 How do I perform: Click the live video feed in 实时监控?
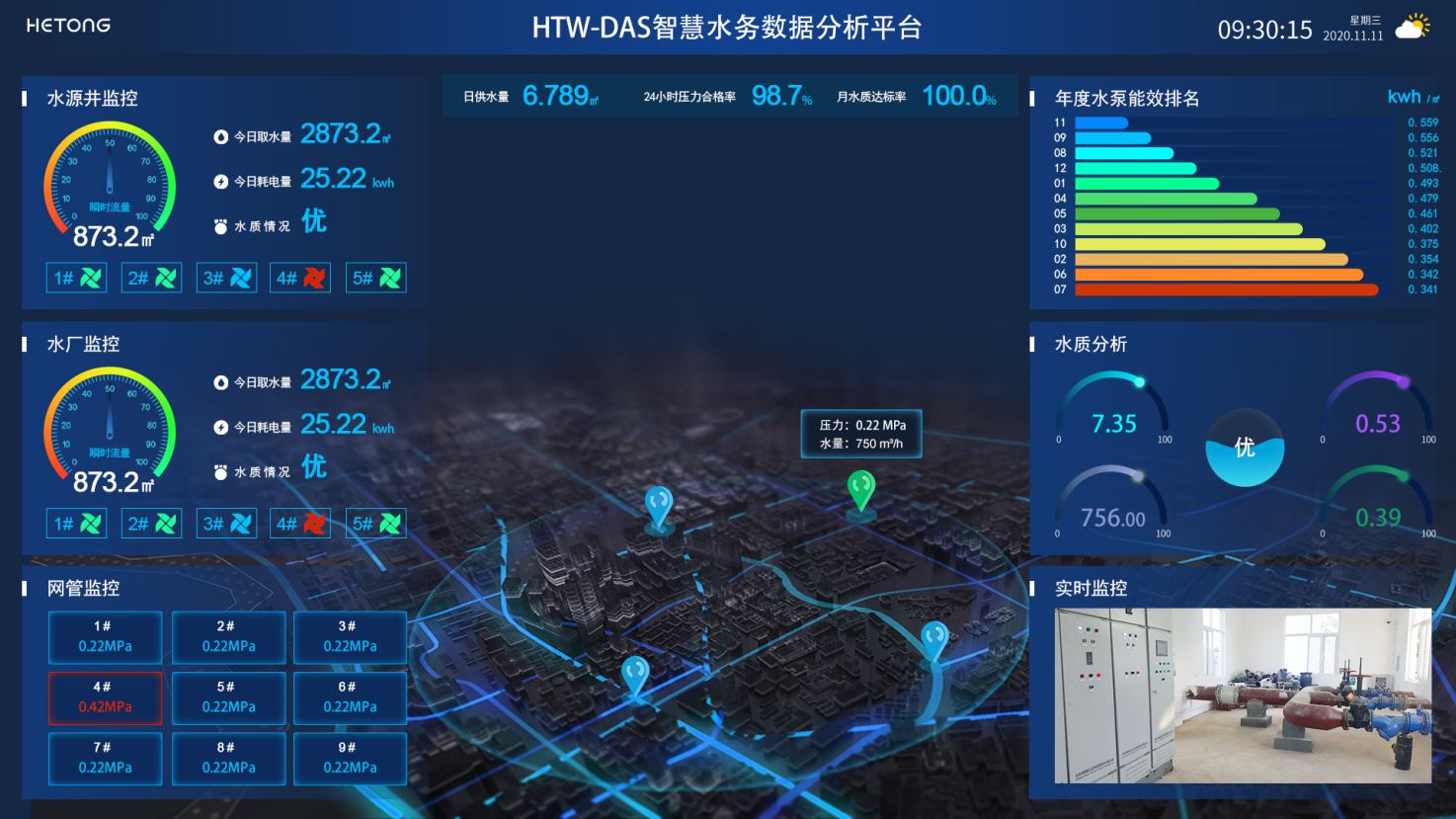[1243, 692]
